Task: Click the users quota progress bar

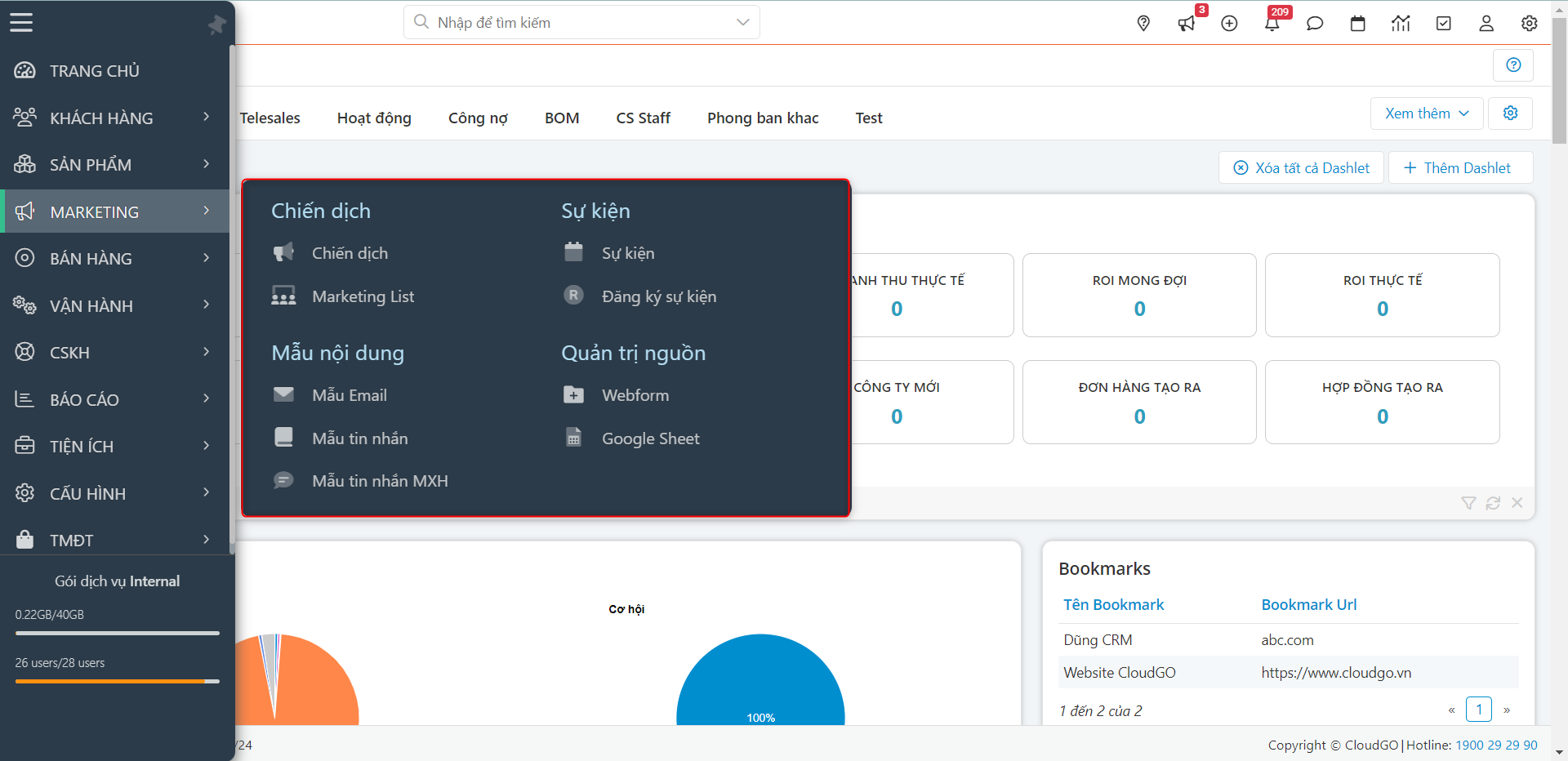Action: (x=117, y=681)
